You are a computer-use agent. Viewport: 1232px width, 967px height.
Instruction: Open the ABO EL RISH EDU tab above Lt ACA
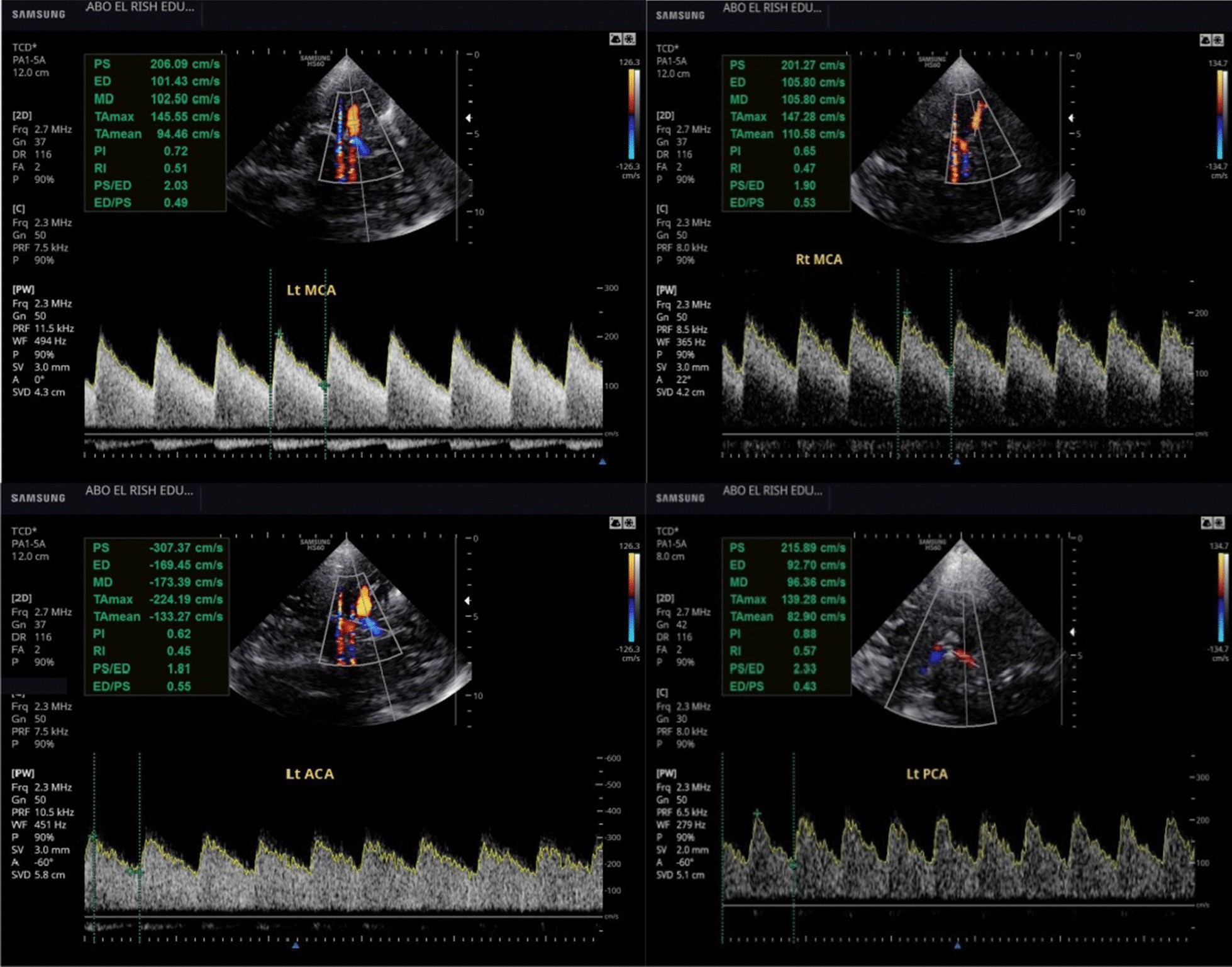(x=140, y=491)
